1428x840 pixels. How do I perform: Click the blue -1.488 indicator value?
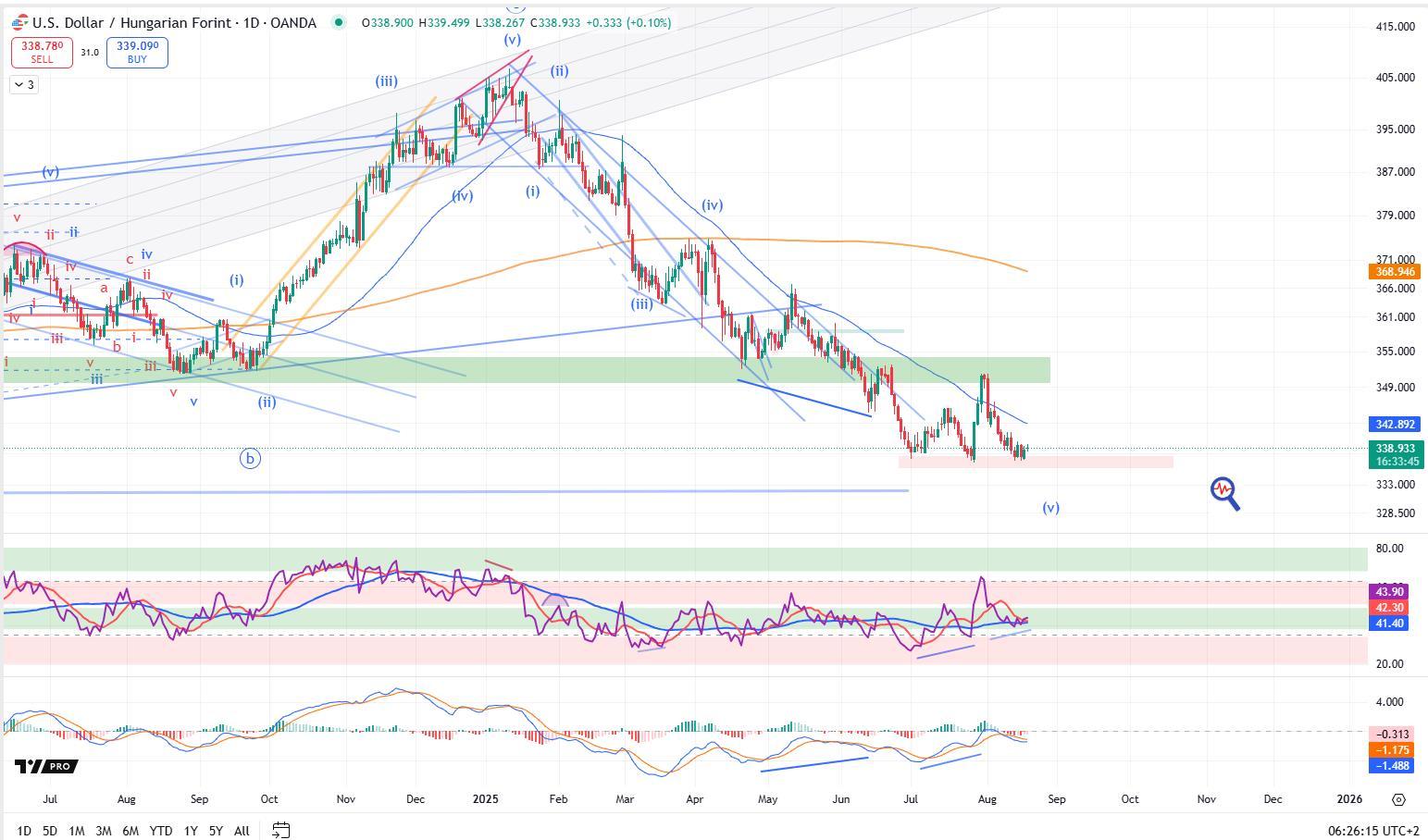[x=1391, y=766]
